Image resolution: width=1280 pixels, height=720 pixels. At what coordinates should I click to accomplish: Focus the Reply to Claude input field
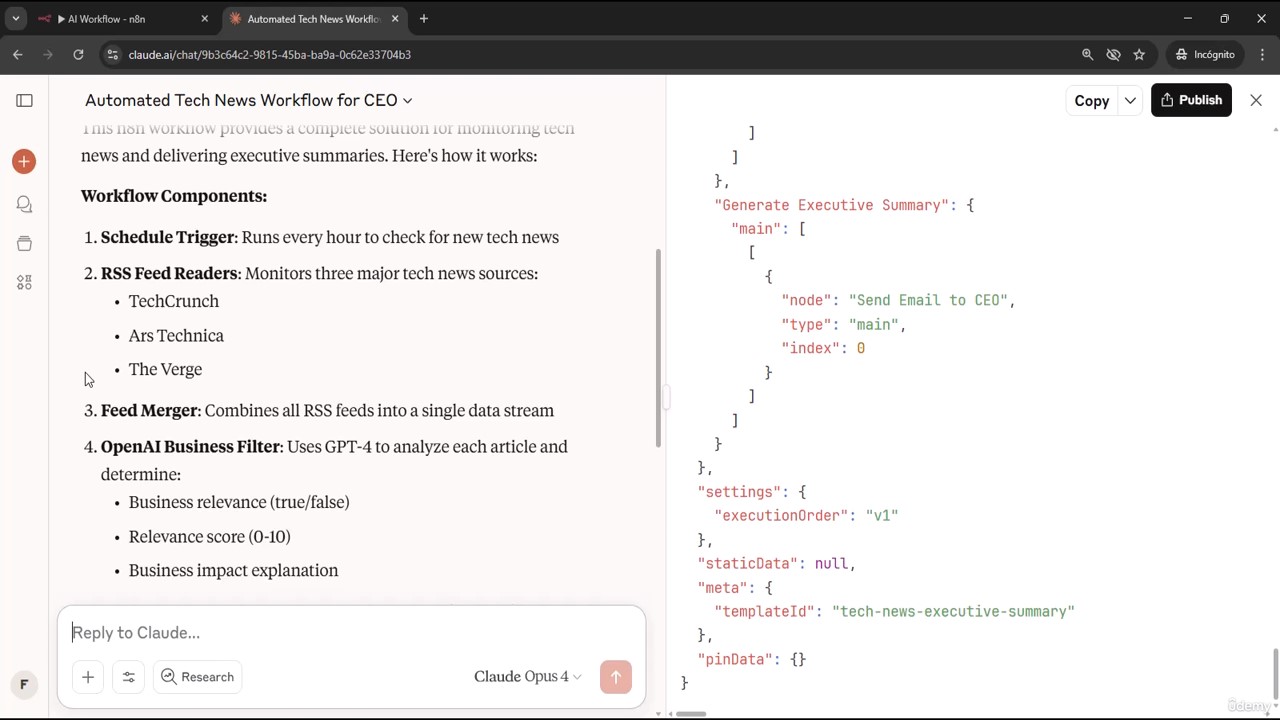351,633
